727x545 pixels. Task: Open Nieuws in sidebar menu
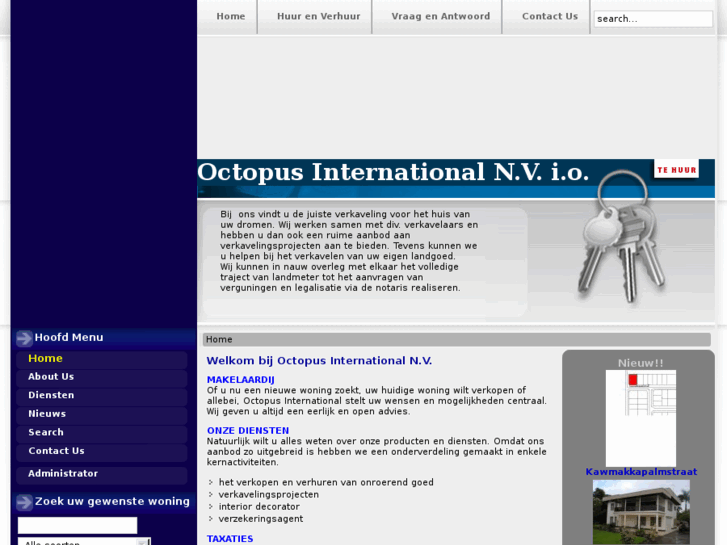tap(102, 414)
